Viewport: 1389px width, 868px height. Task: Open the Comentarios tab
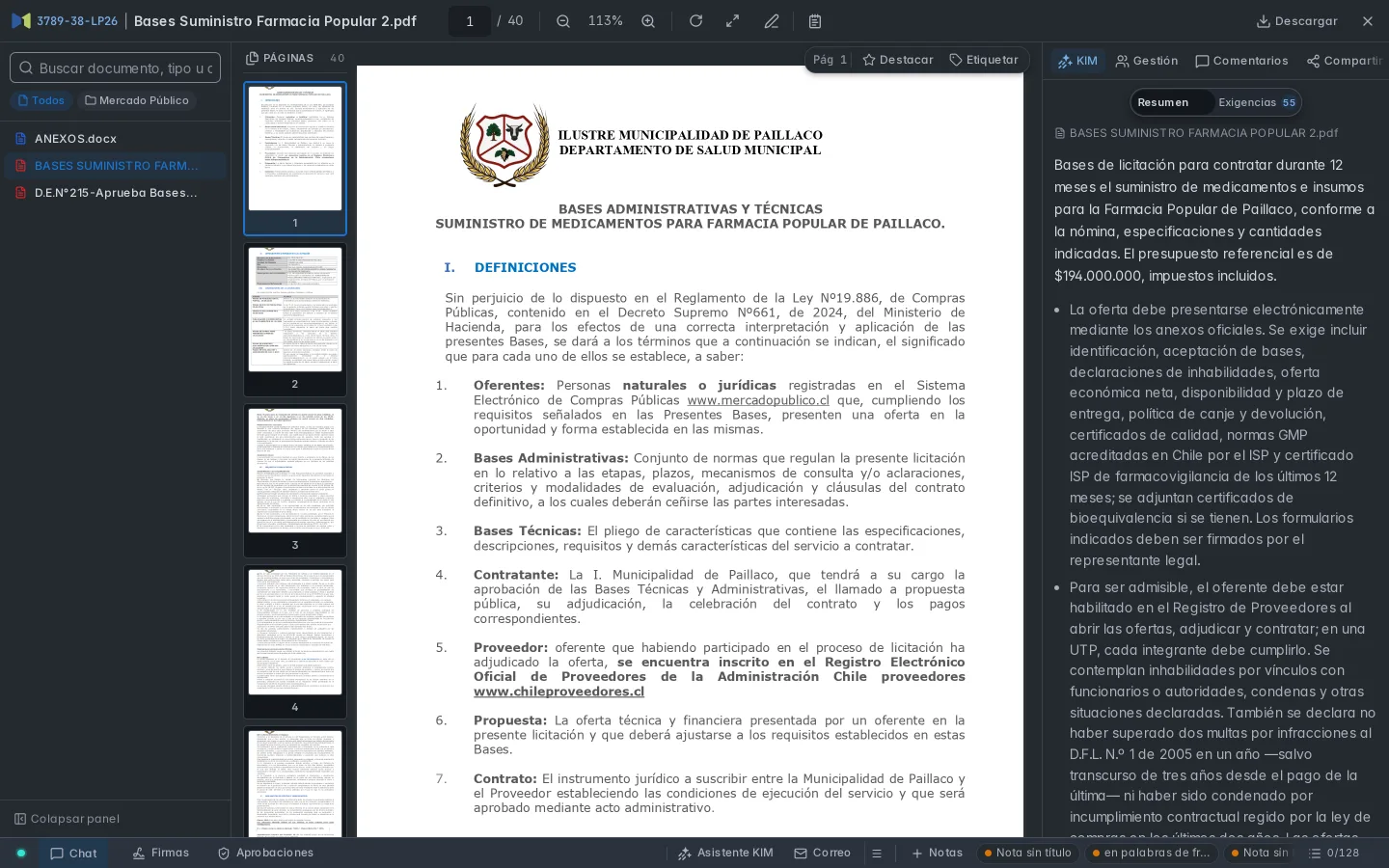(x=1241, y=61)
